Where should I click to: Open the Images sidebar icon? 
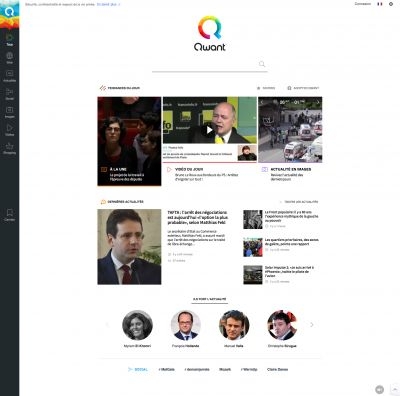click(x=9, y=110)
